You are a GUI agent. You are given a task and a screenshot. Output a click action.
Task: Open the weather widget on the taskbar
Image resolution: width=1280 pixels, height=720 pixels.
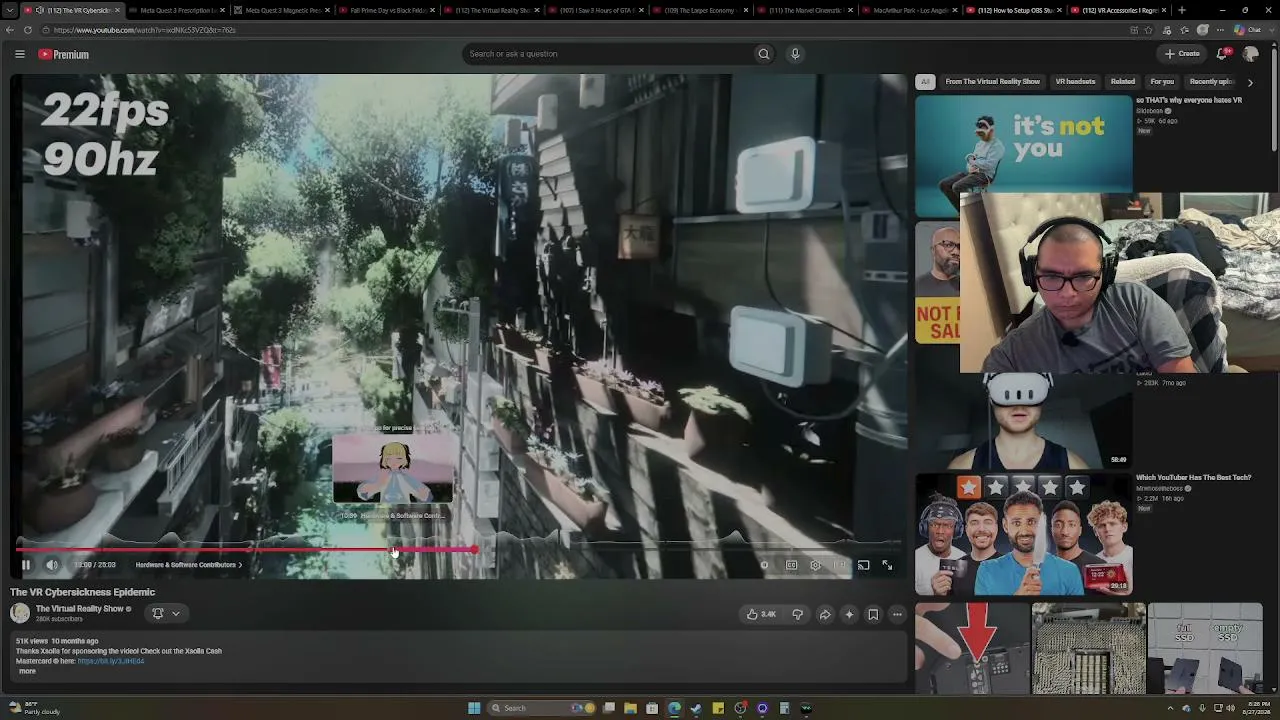click(x=35, y=708)
